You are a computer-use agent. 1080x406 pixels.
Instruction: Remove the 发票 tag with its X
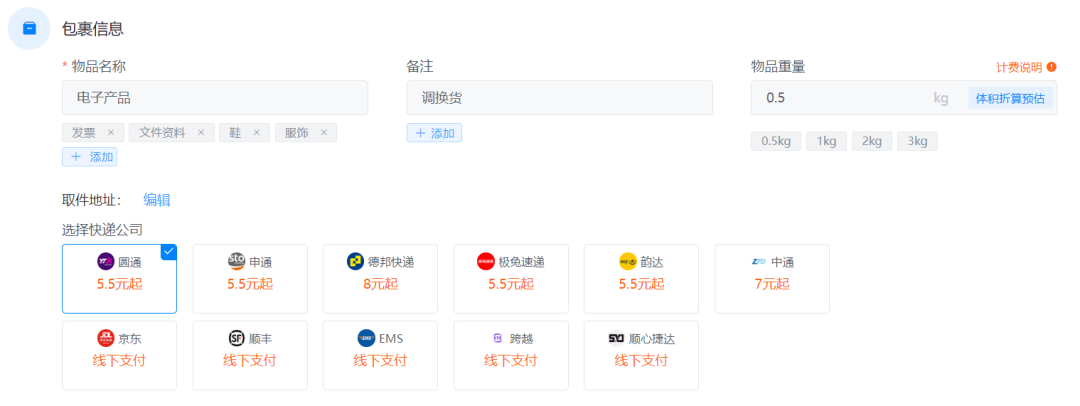pyautogui.click(x=111, y=133)
